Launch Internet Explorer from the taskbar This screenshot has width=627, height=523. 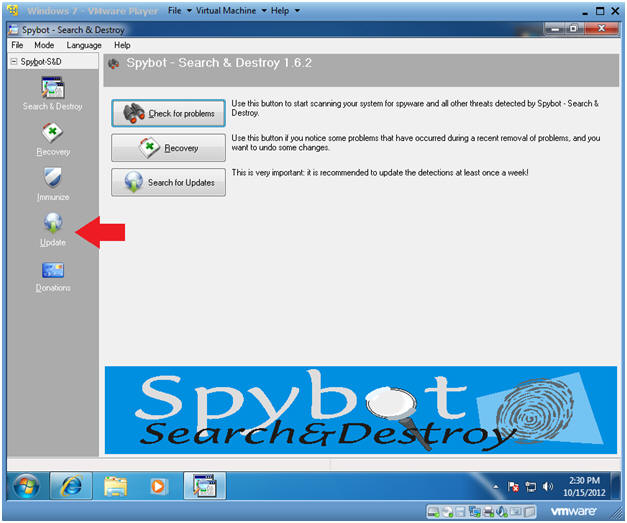click(x=71, y=486)
